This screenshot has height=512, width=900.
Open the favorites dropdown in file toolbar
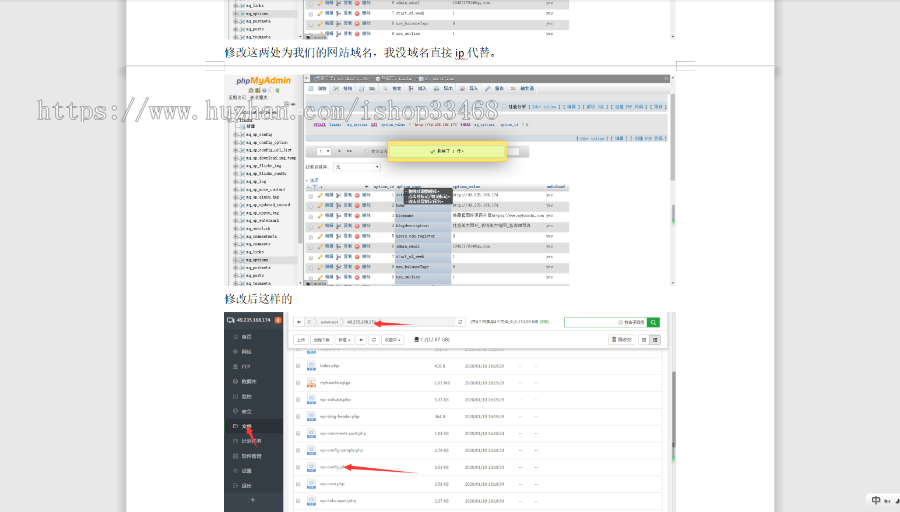click(393, 340)
